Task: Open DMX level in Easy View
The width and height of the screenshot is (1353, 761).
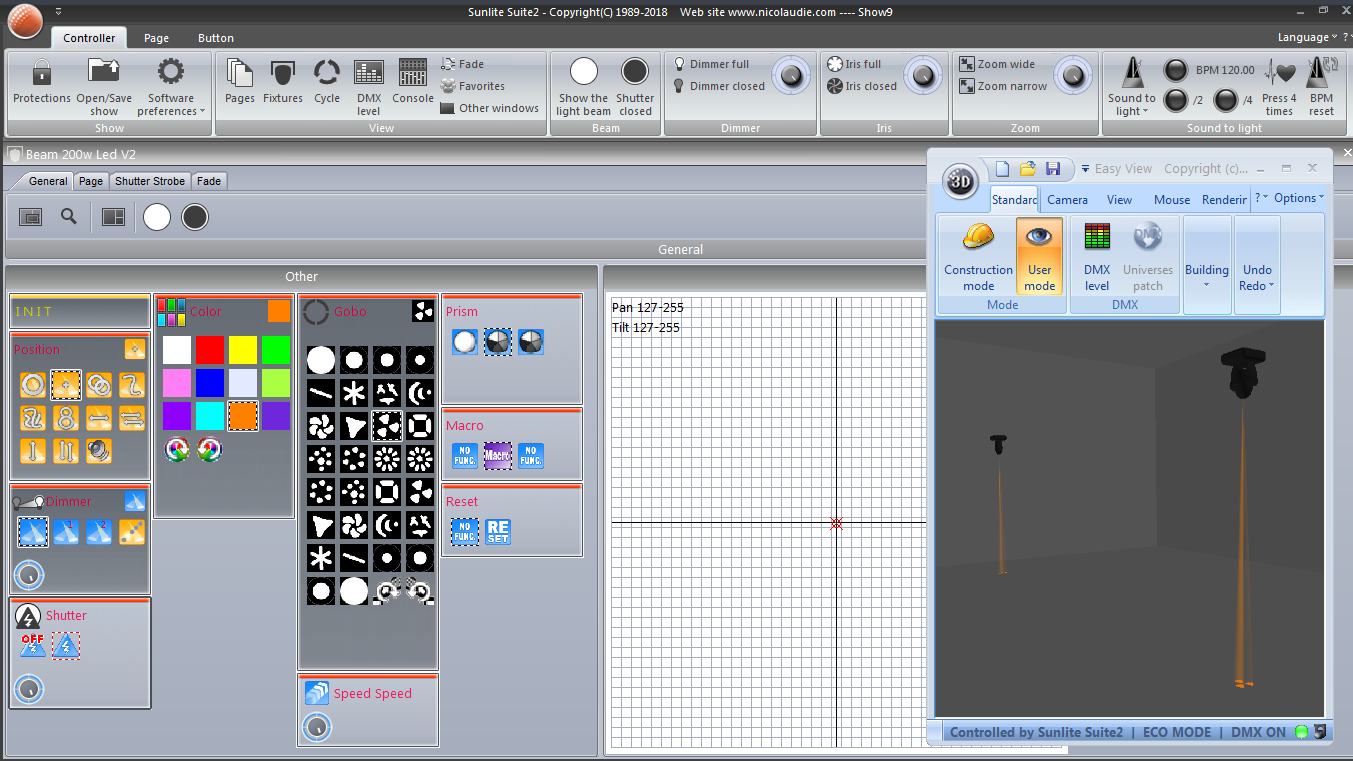Action: [x=1097, y=256]
